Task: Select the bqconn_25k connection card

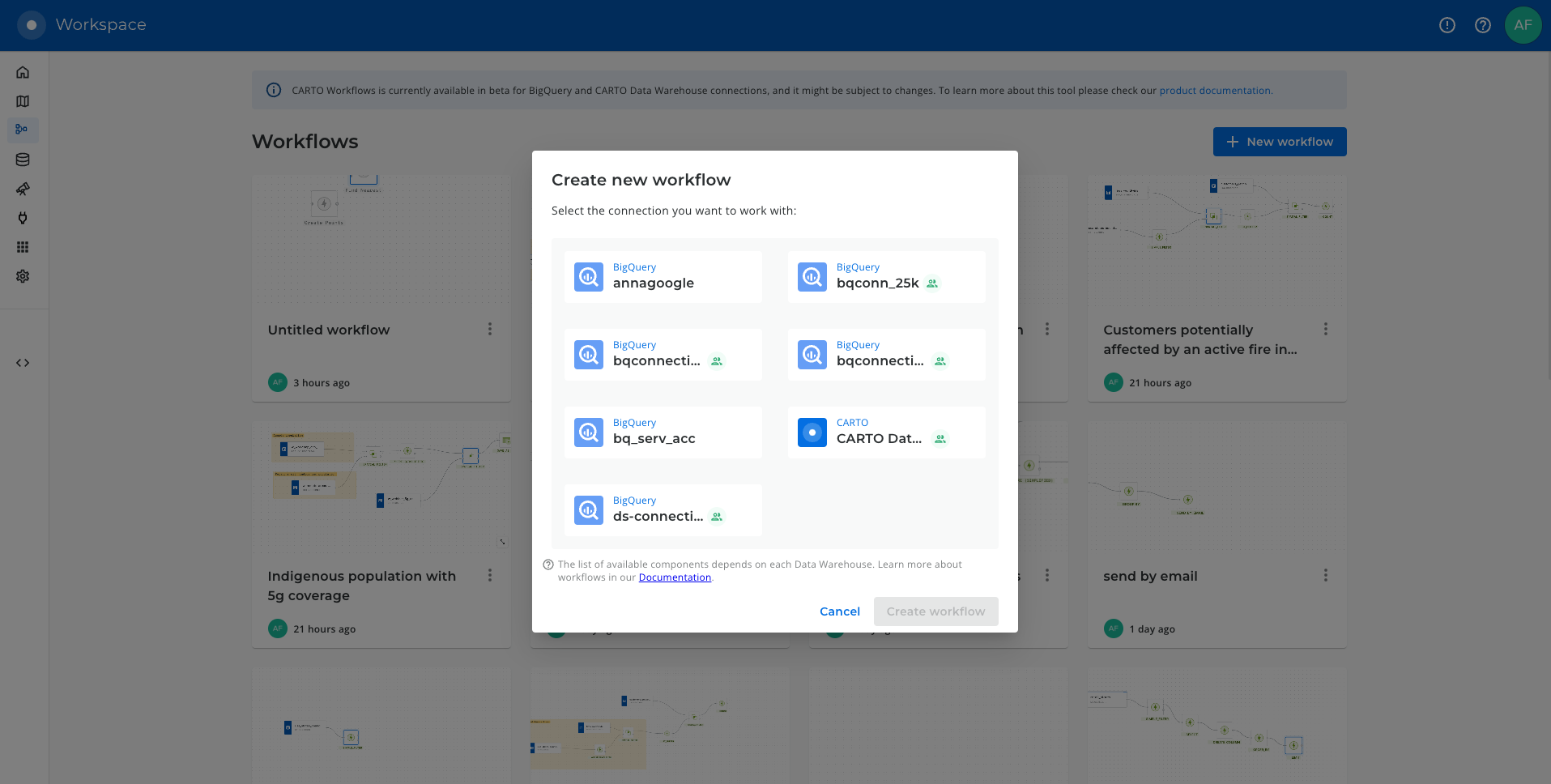Action: click(x=887, y=277)
